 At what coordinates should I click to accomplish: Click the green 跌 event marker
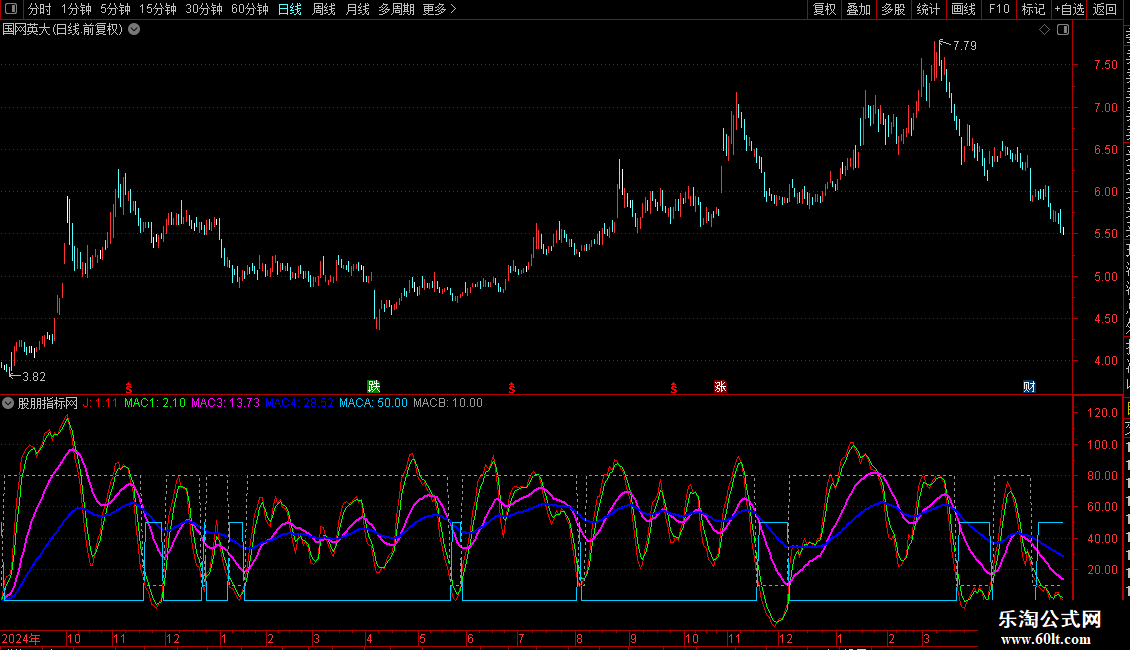[x=373, y=387]
